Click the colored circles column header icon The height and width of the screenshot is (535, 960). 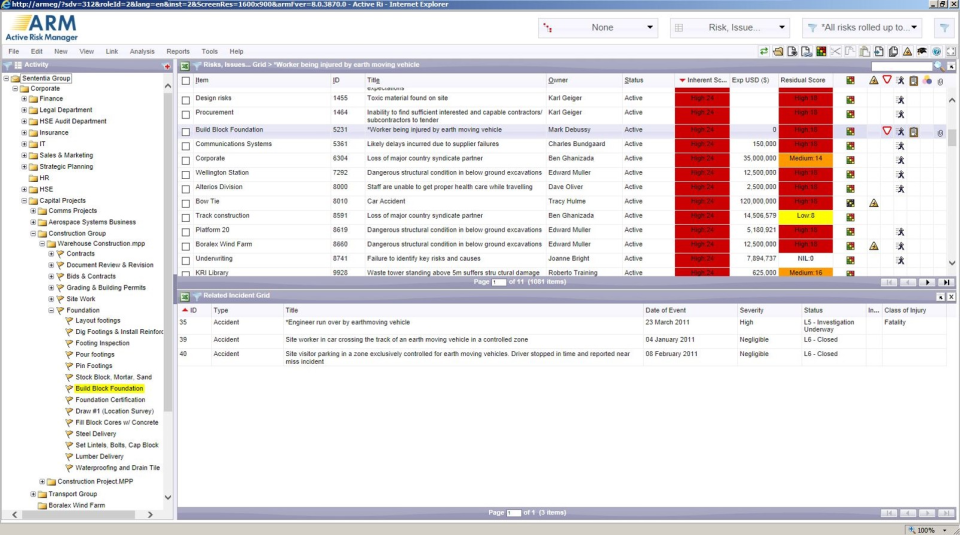[x=927, y=80]
